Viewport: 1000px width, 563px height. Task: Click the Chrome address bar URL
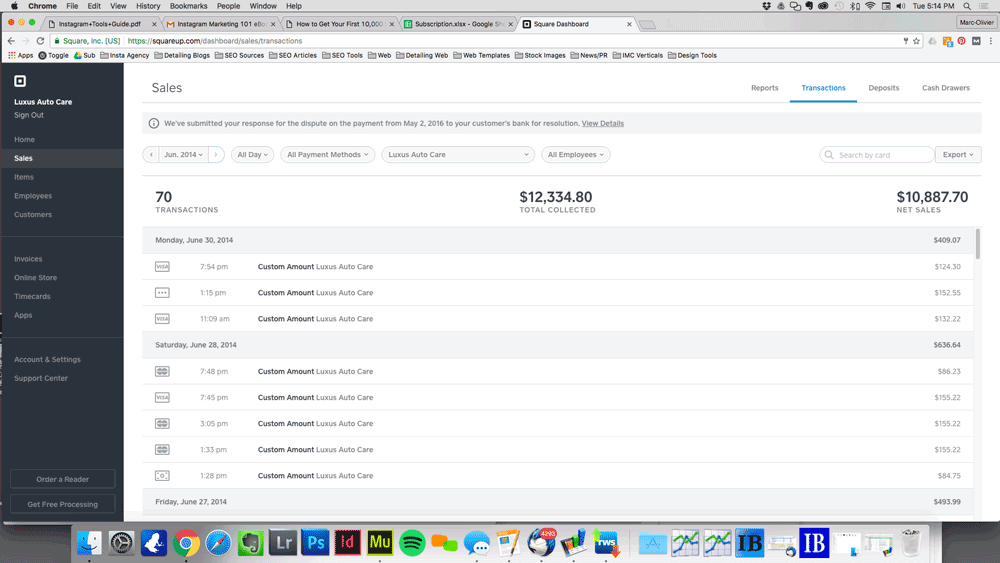coord(214,41)
